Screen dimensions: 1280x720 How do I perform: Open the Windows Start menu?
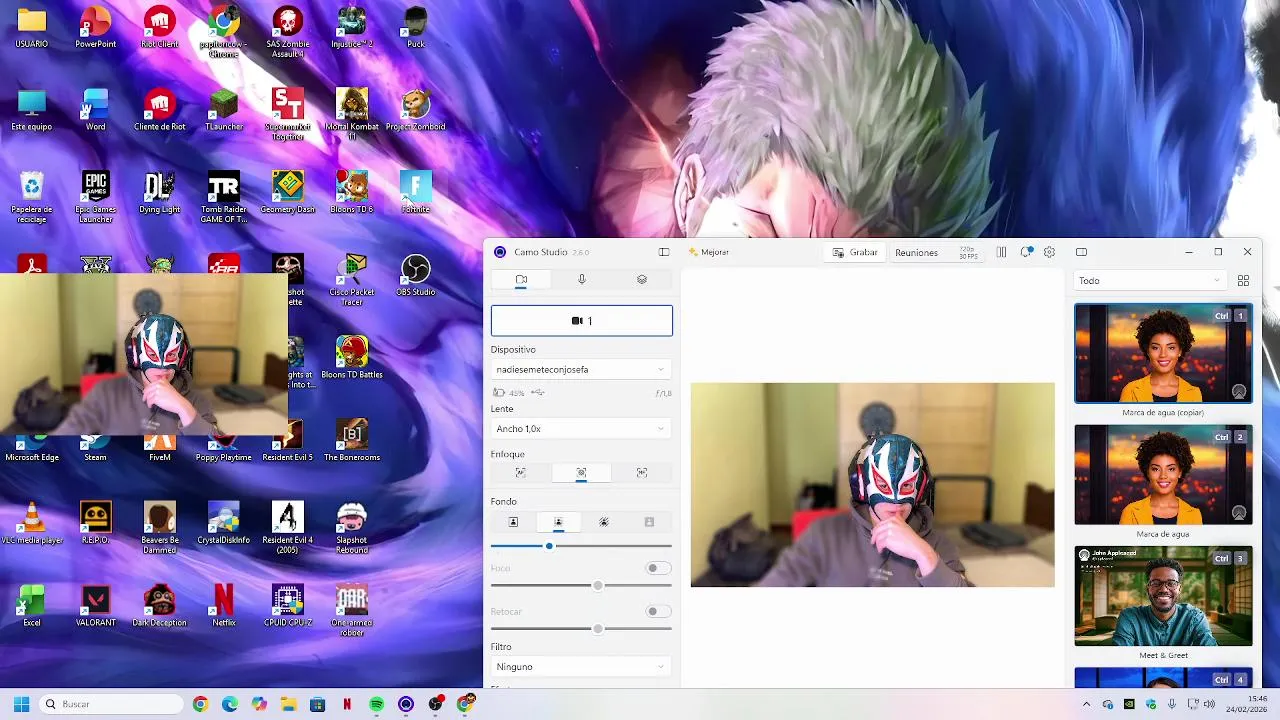pos(21,704)
